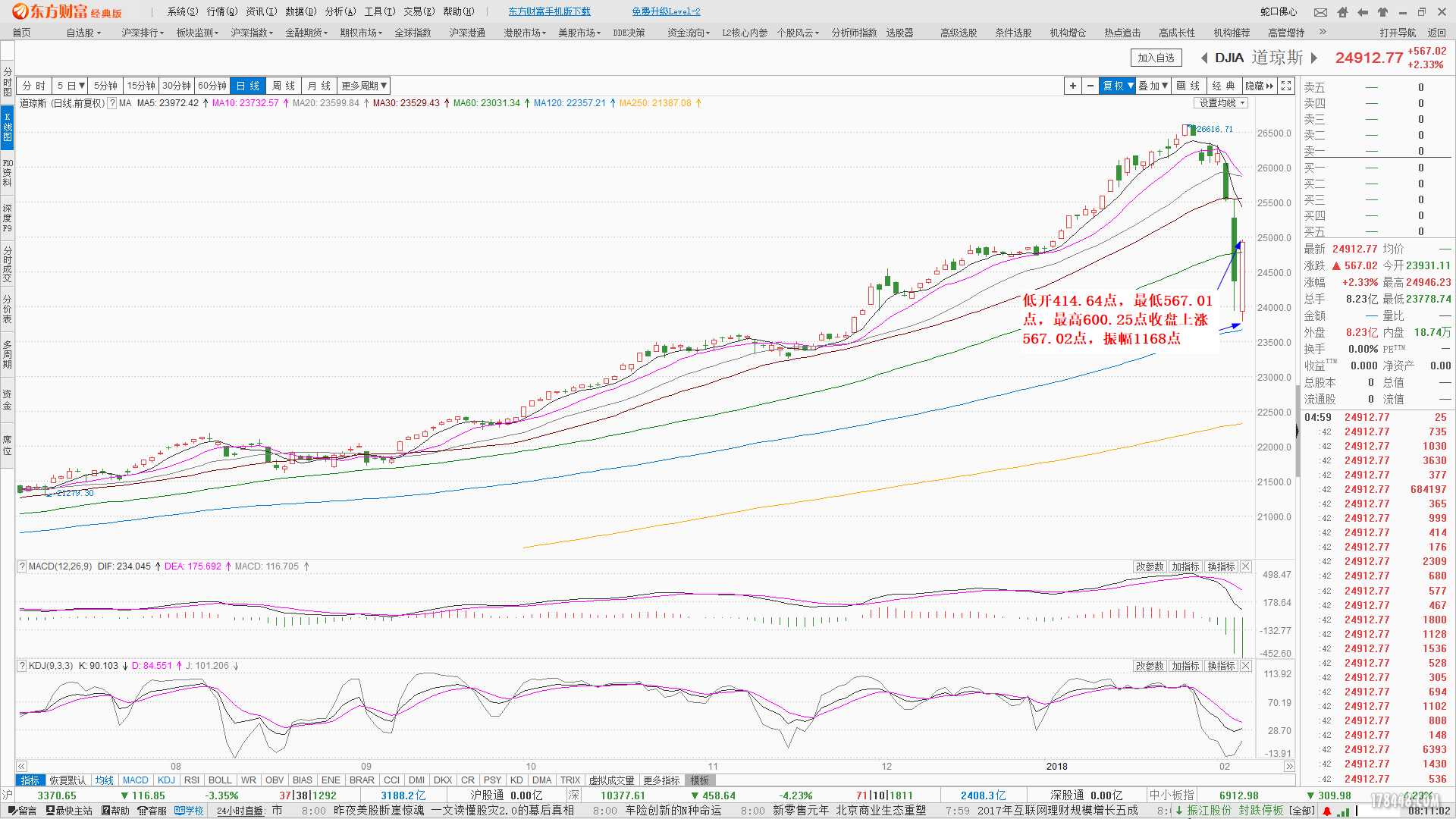Toggle 经典 classic chart mode

click(1223, 86)
